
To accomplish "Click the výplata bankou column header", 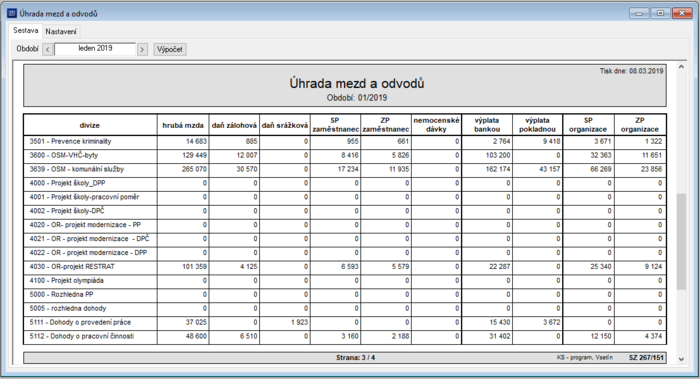I will [x=487, y=125].
